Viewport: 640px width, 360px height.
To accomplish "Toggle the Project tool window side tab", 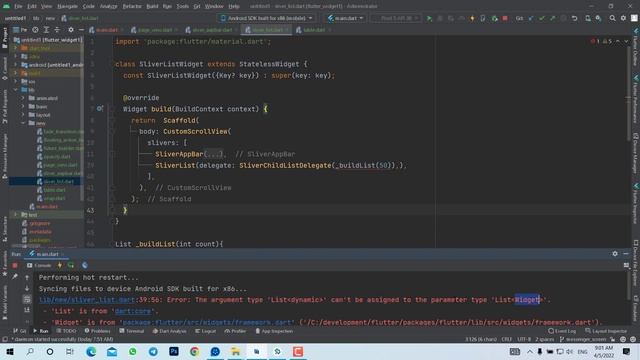I will 4,38.
